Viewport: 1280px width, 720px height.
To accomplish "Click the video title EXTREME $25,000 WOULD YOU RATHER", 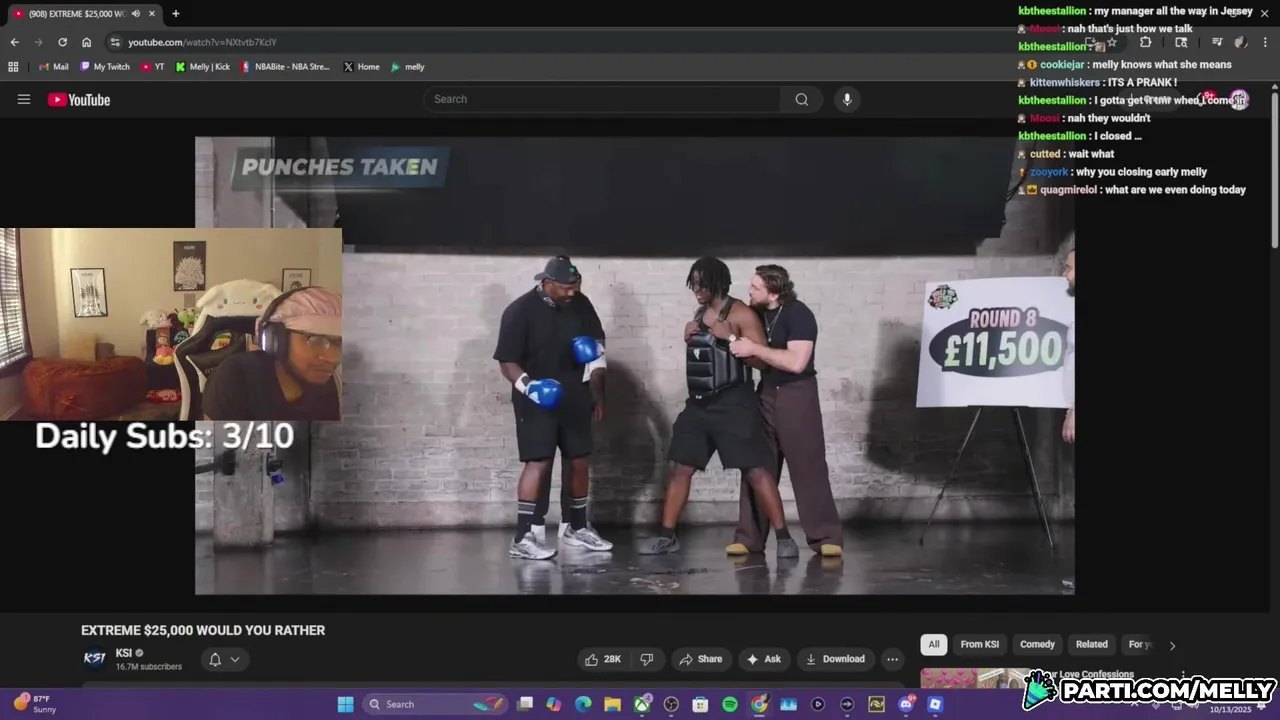I will (203, 630).
